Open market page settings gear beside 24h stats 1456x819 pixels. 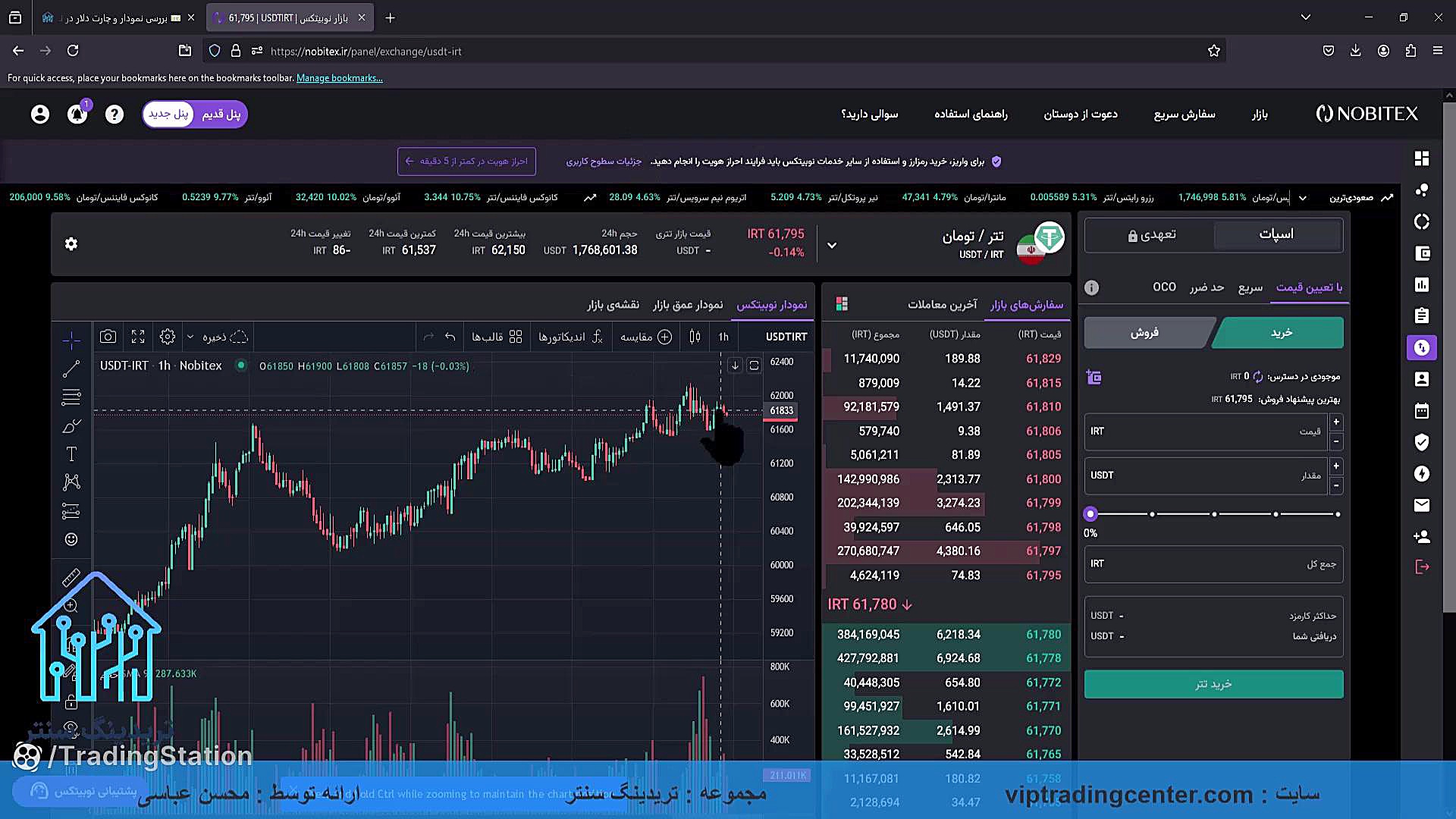pos(71,244)
